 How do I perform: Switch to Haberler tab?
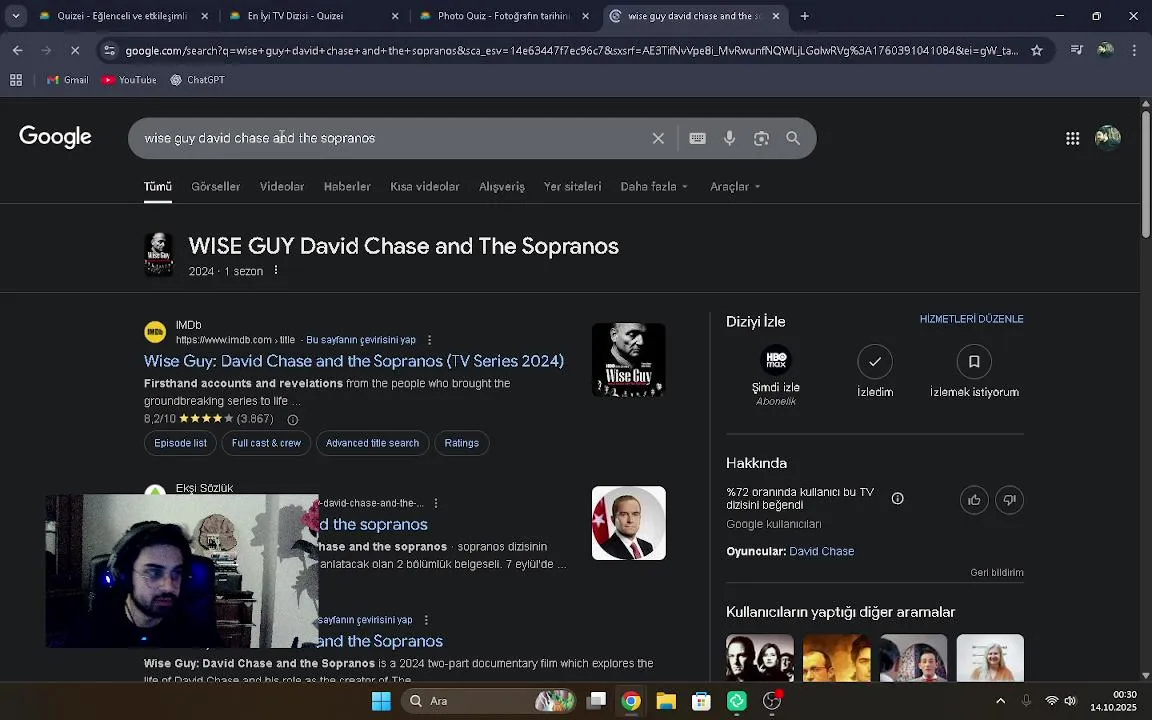click(x=347, y=187)
